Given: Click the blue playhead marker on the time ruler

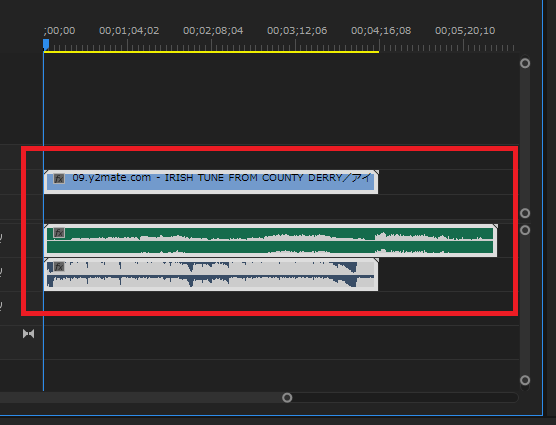Looking at the screenshot, I should (46, 45).
